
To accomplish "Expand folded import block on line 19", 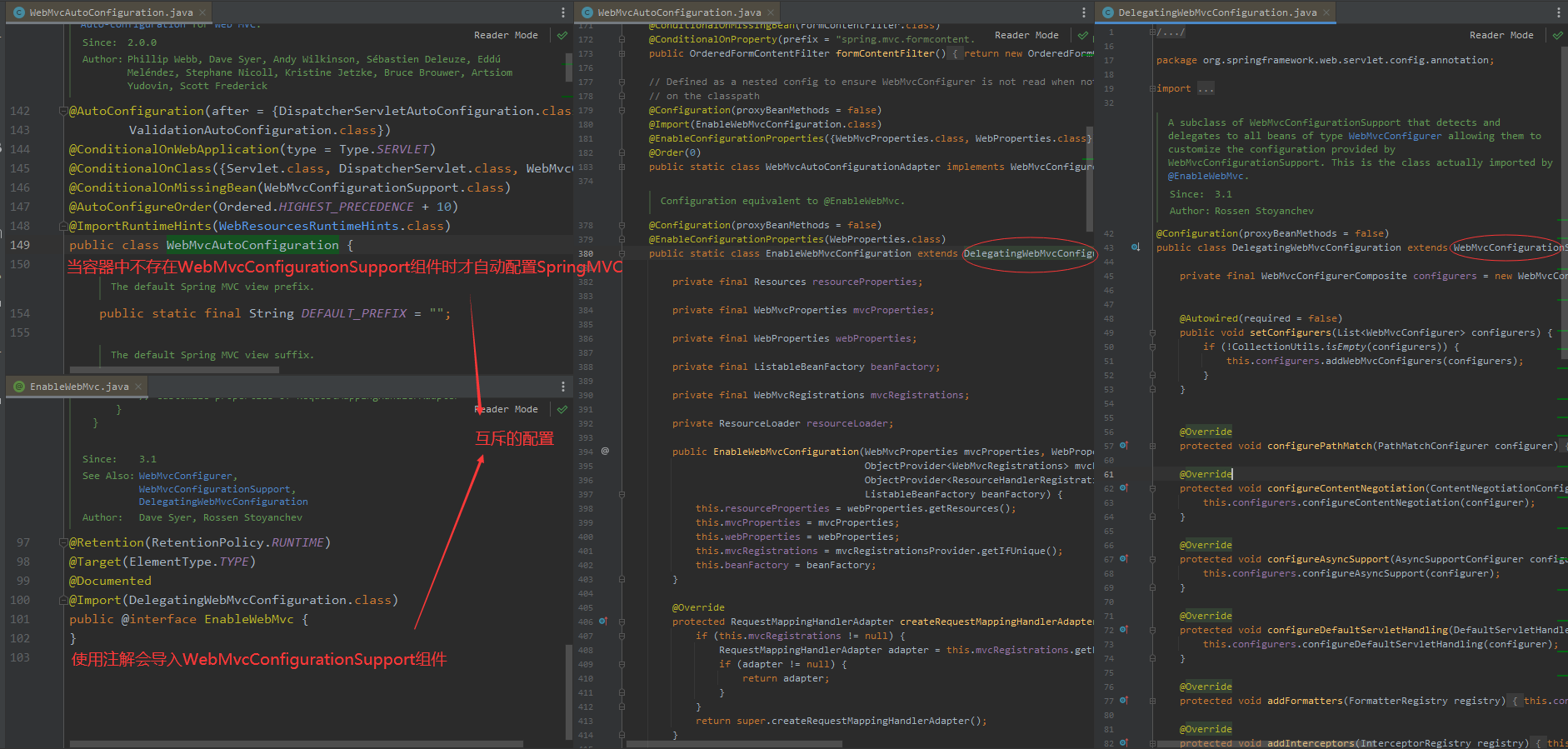I will point(1152,88).
